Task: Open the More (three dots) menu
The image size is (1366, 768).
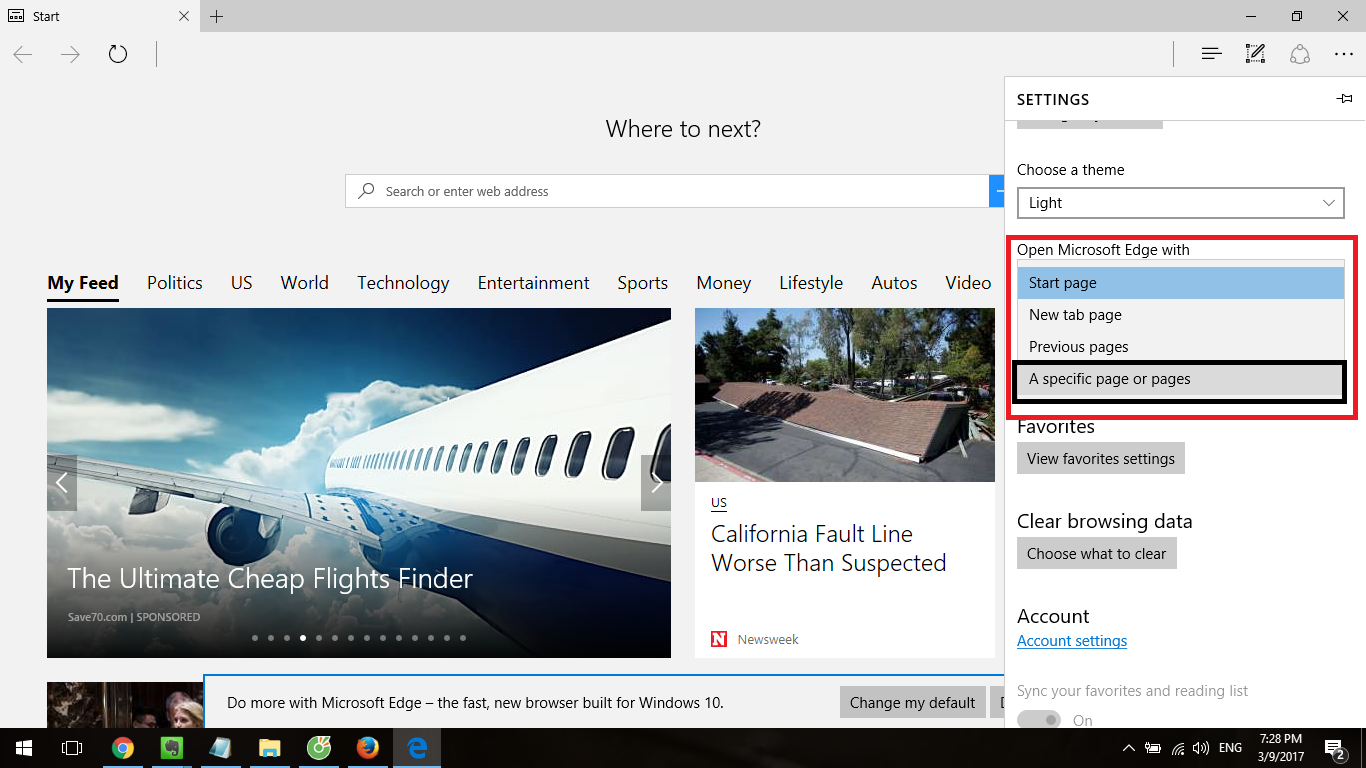Action: (1343, 54)
